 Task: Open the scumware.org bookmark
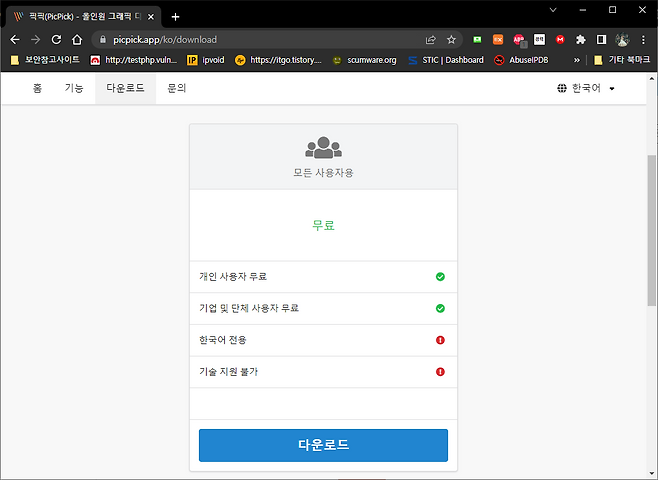tap(364, 60)
